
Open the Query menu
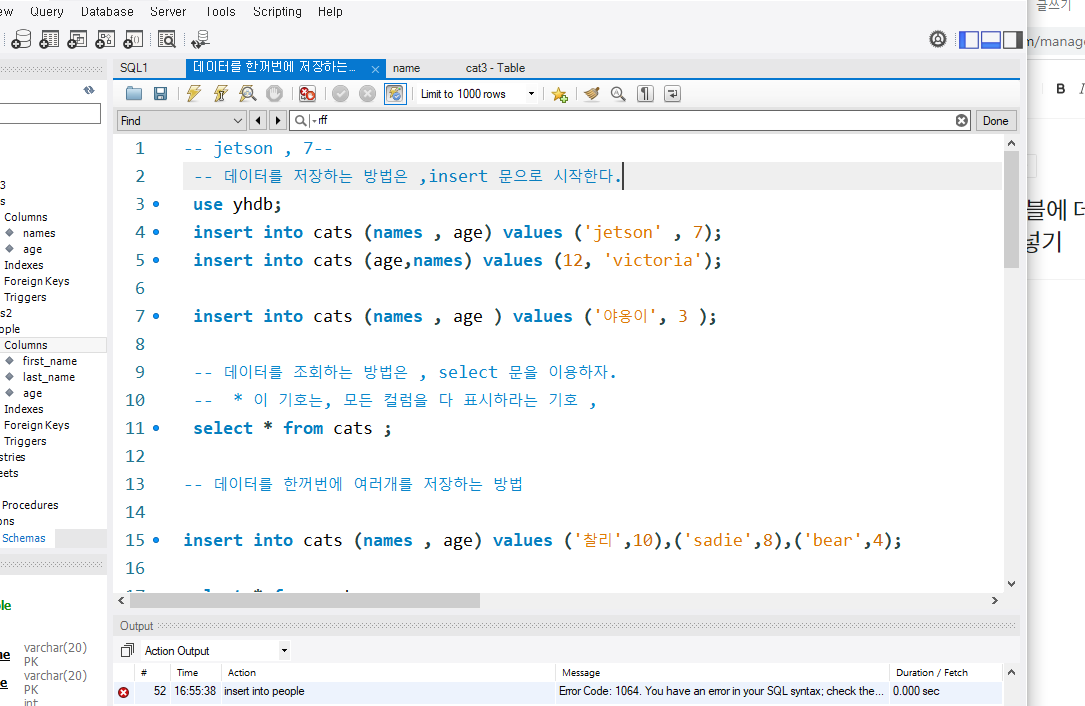coord(47,12)
